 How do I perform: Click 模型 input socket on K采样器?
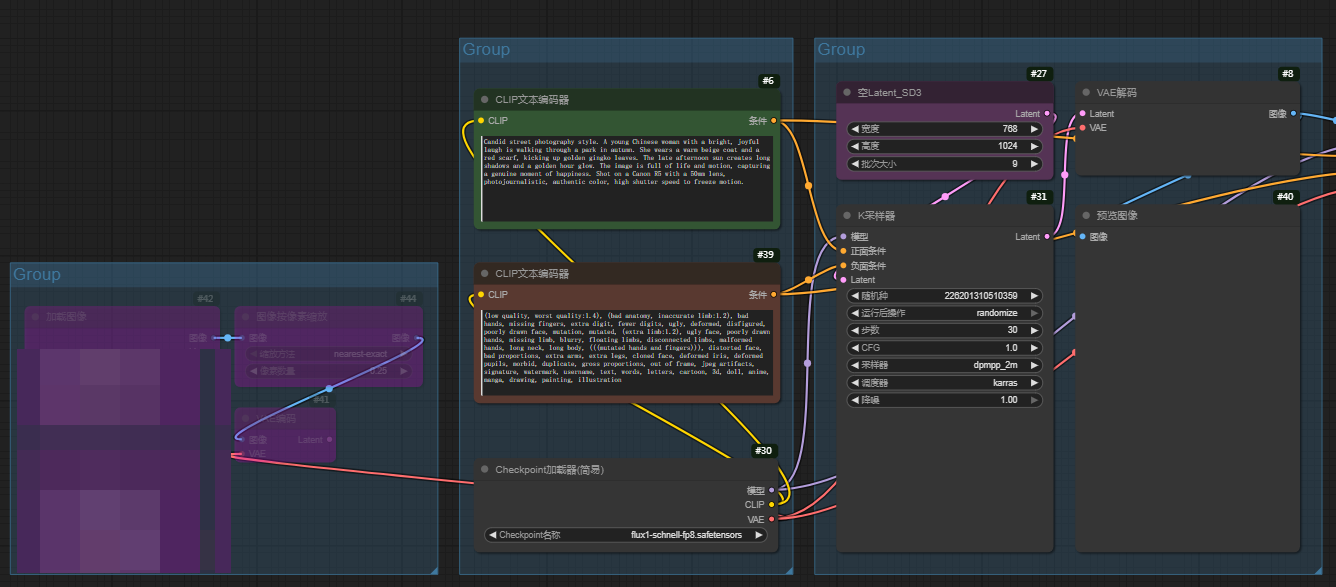[x=842, y=237]
